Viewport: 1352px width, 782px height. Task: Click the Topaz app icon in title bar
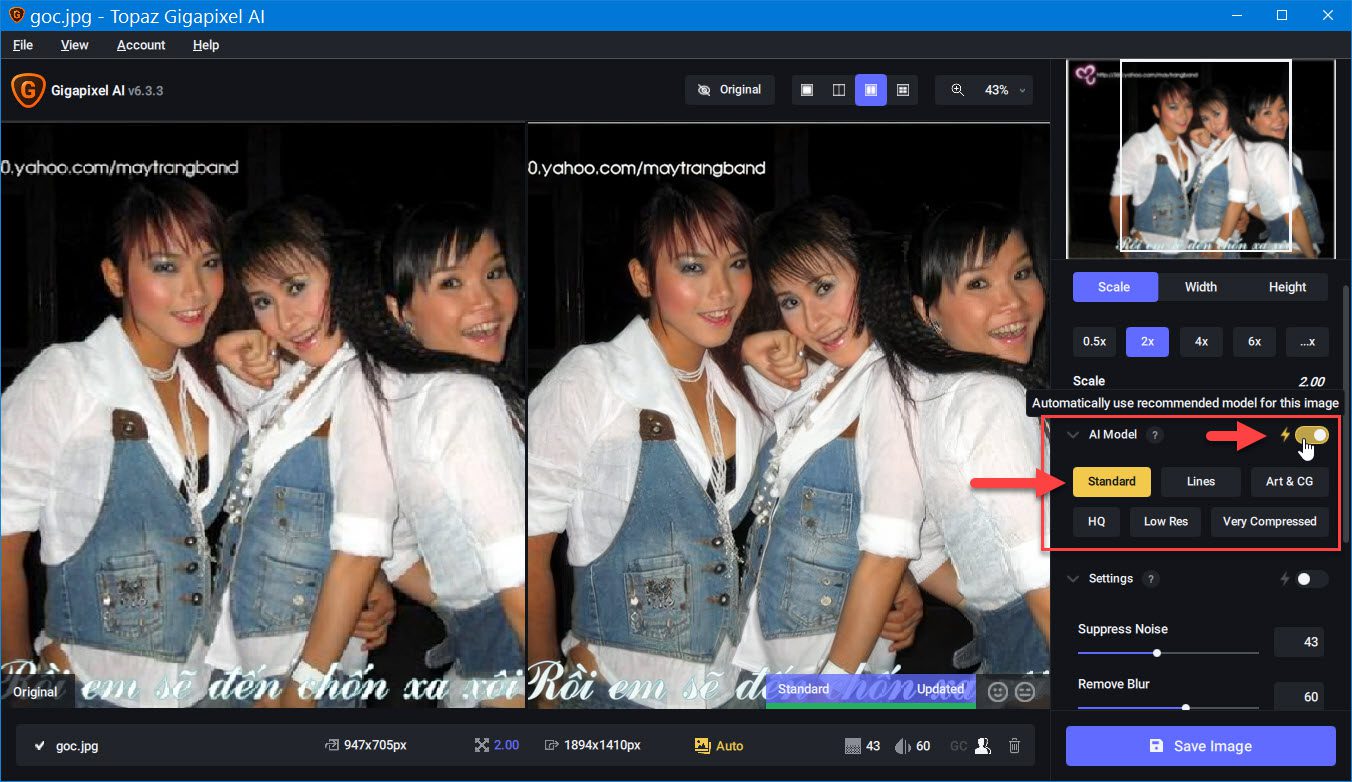(x=16, y=16)
